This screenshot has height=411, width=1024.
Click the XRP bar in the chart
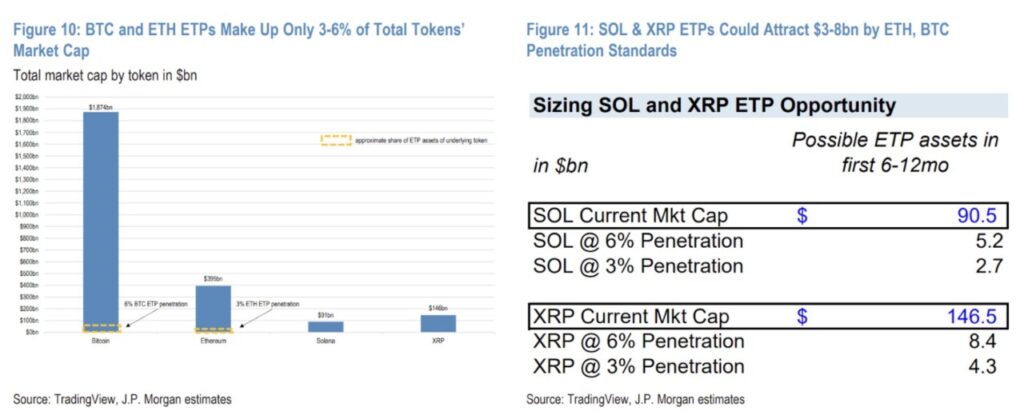tap(439, 323)
